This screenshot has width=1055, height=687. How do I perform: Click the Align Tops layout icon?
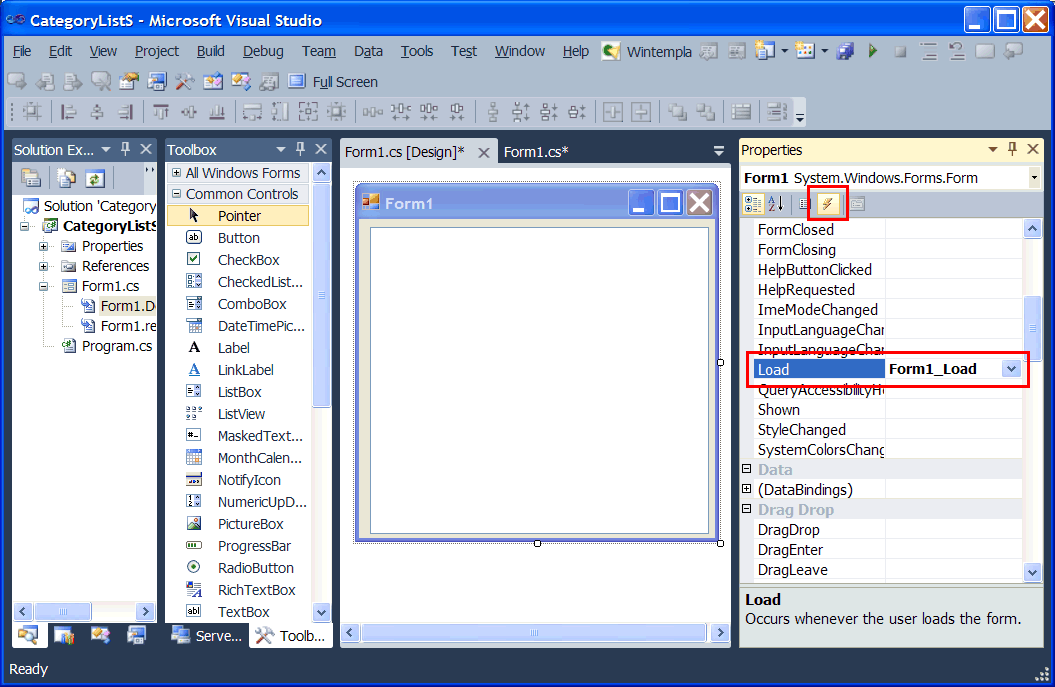(160, 112)
